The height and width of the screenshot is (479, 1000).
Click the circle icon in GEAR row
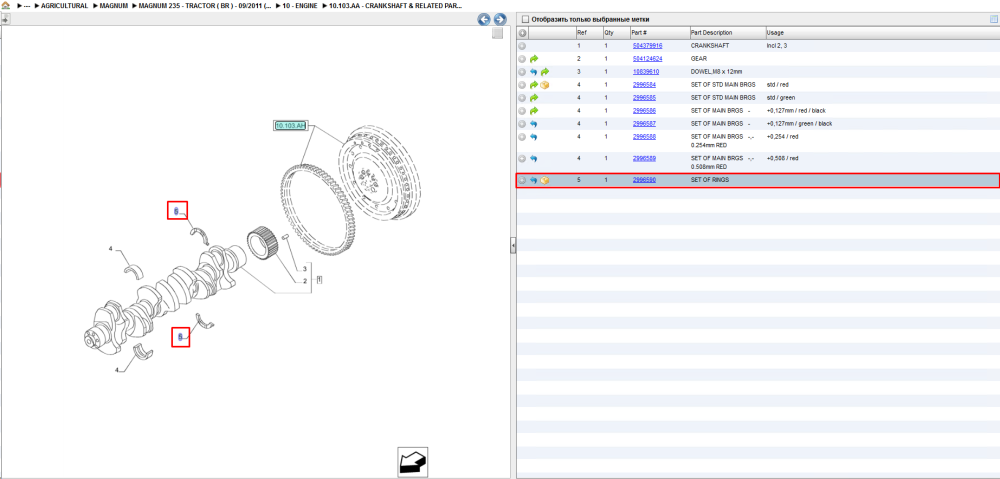click(522, 59)
